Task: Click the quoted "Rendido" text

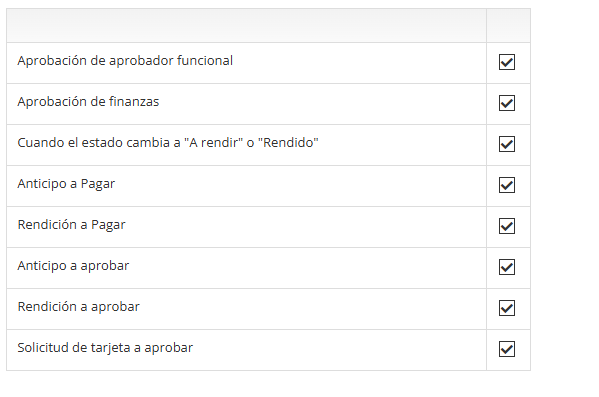Action: point(288,143)
